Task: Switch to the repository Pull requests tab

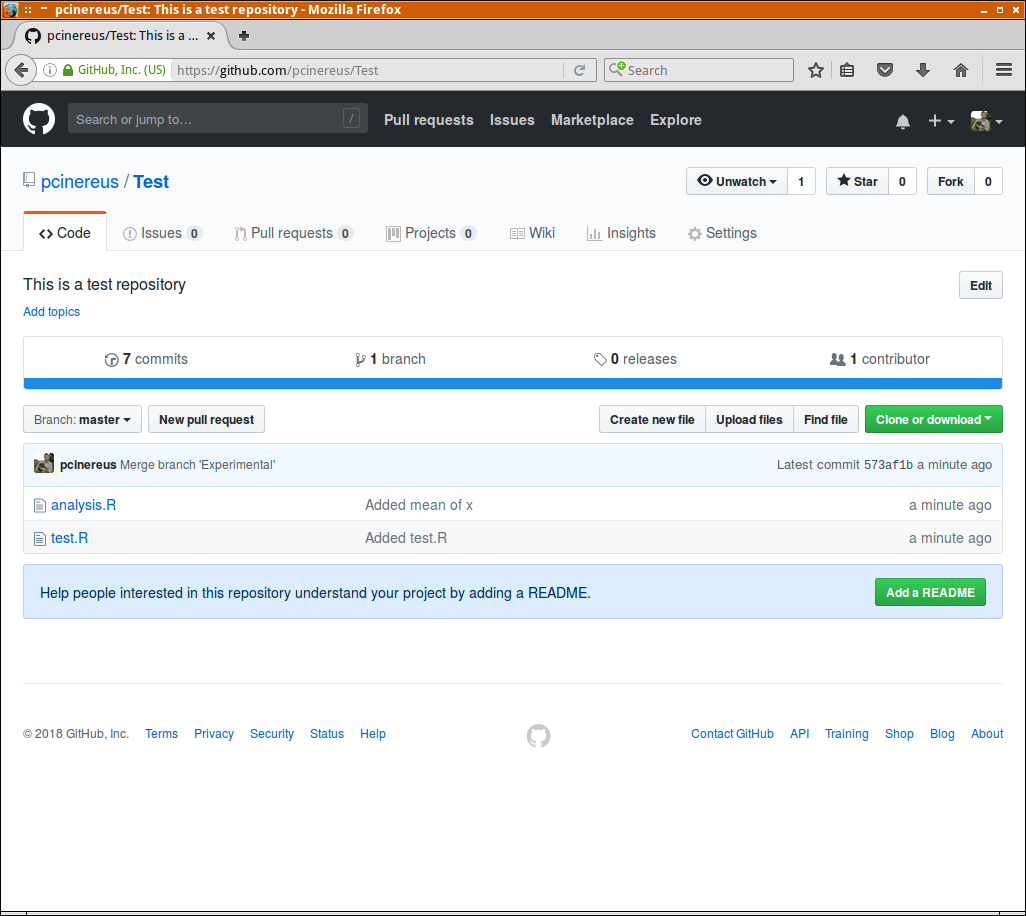Action: pos(294,233)
